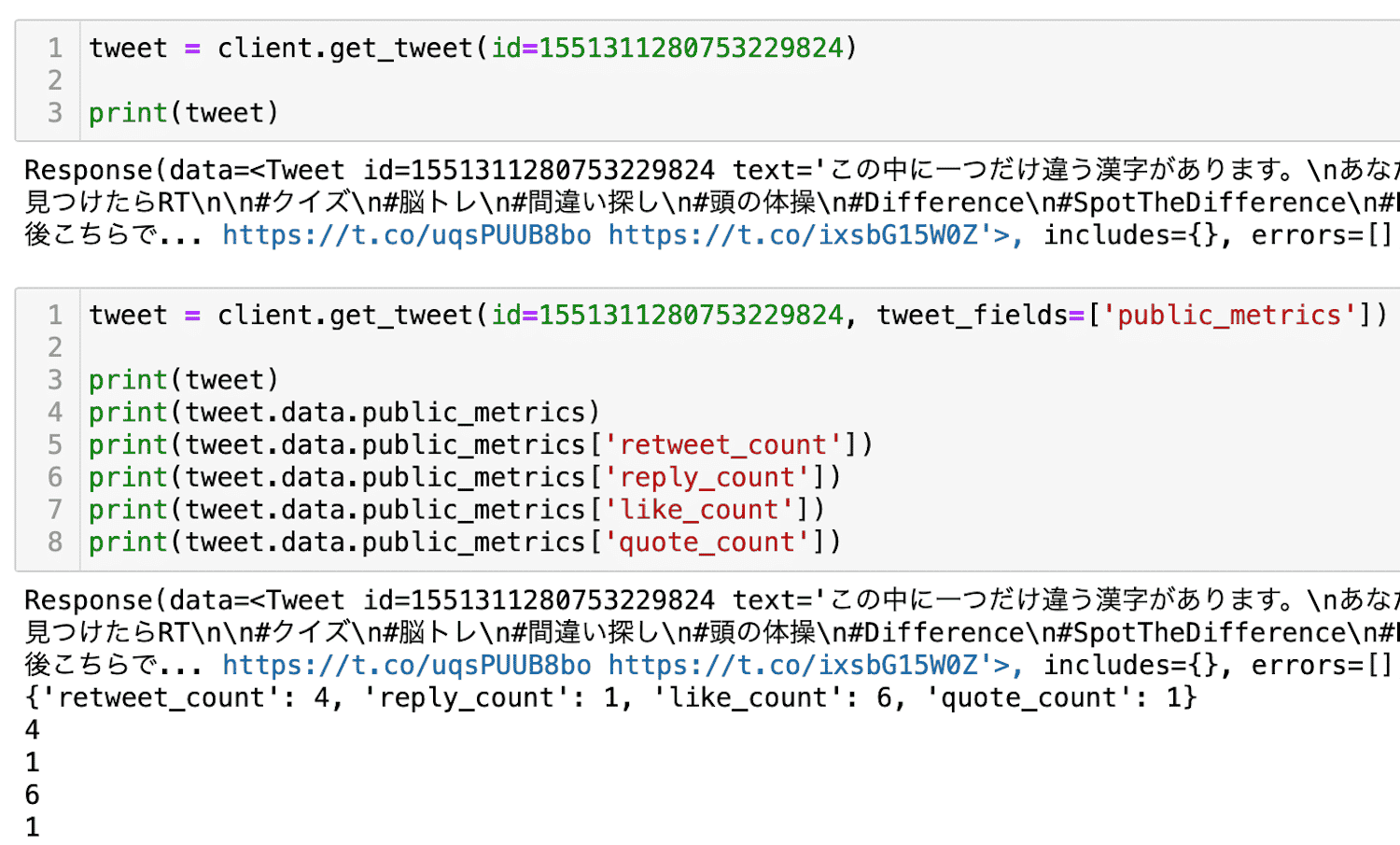1400x845 pixels.
Task: Place cursor on the like_count print line
Action: 456,510
